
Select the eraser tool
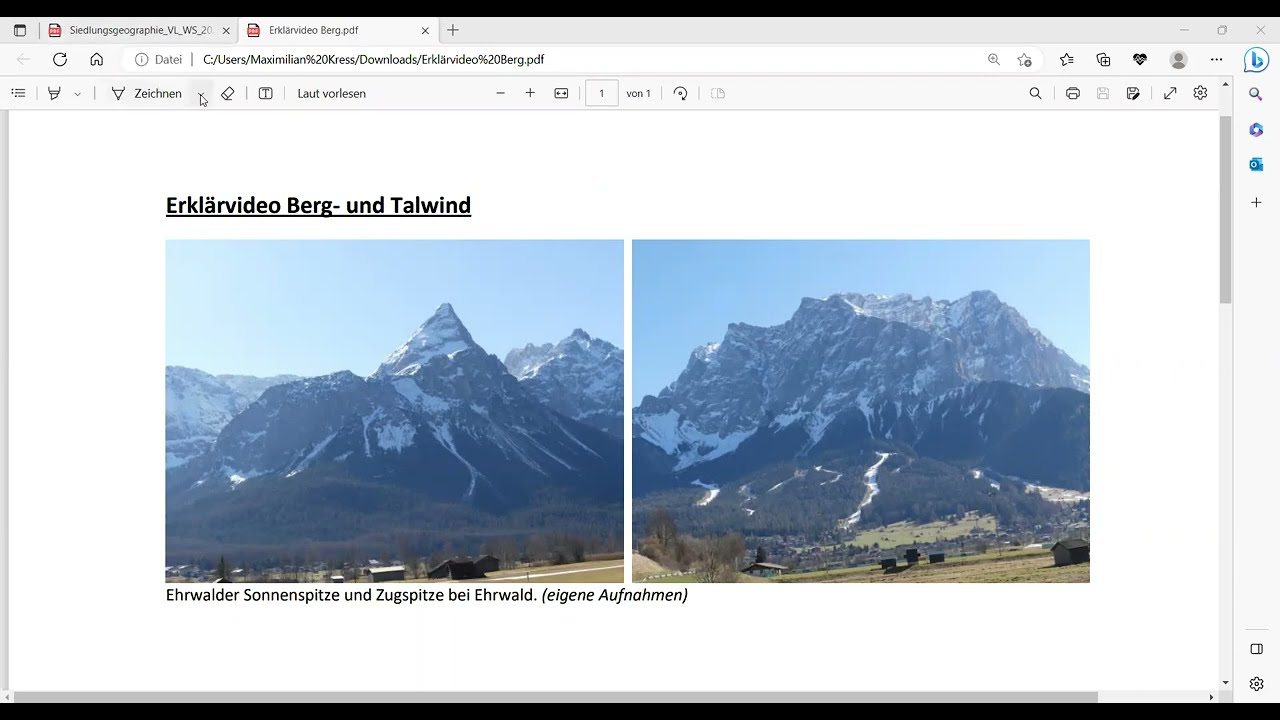(228, 93)
